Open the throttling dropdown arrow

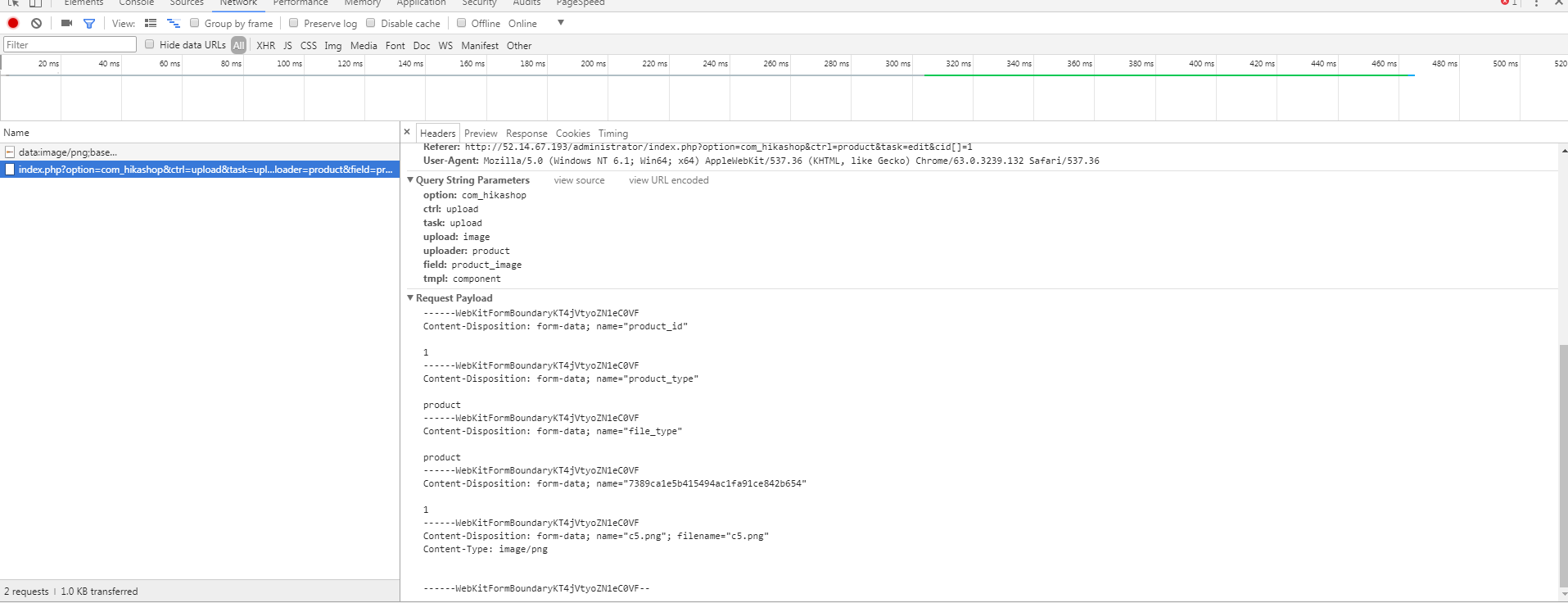pyautogui.click(x=561, y=23)
